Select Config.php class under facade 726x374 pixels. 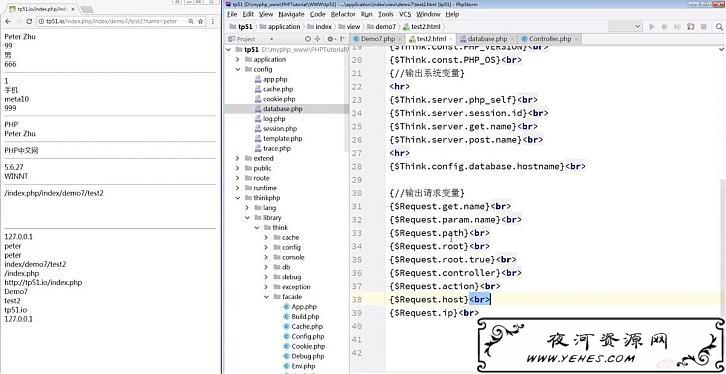click(304, 337)
